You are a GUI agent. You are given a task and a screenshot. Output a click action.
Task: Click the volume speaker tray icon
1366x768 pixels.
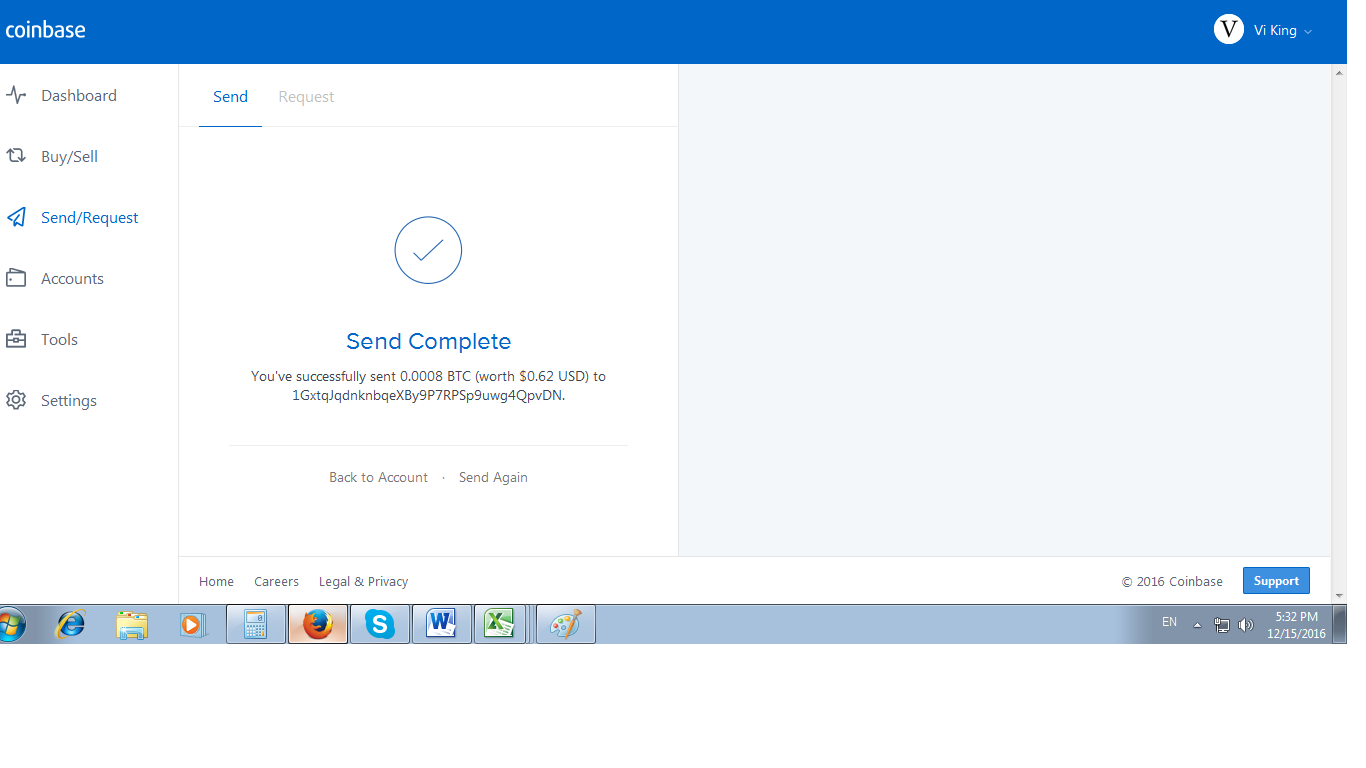[x=1246, y=625]
